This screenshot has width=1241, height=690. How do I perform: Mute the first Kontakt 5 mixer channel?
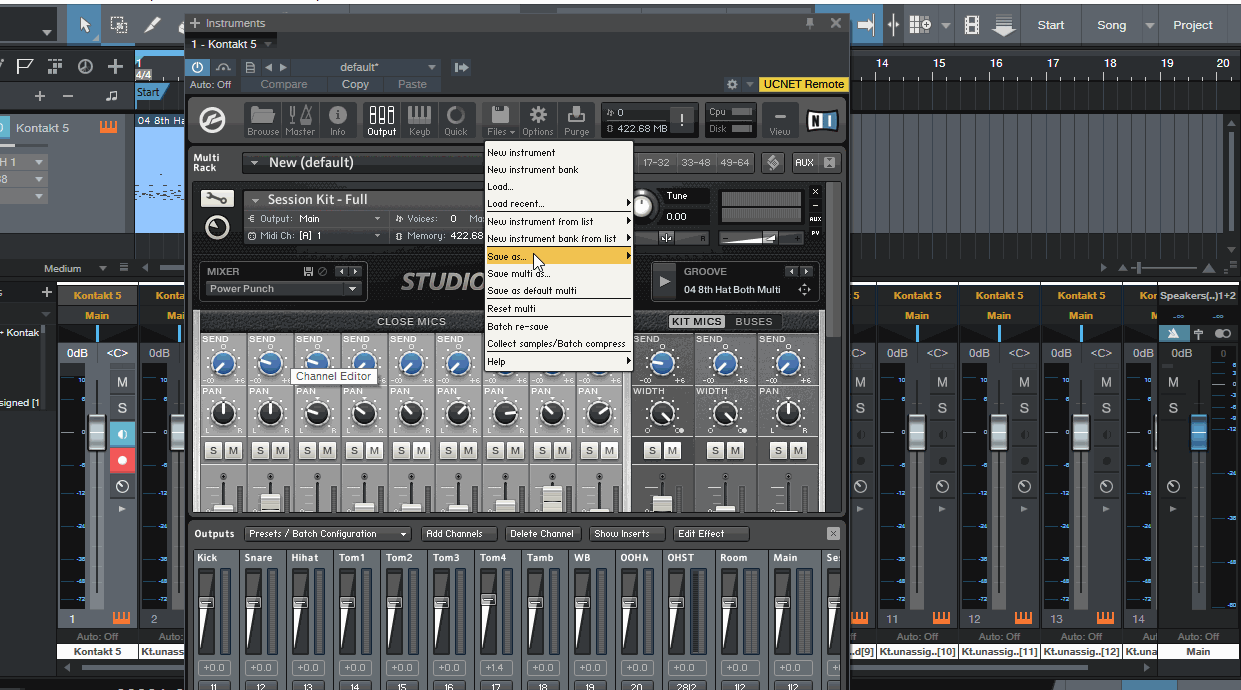122,382
